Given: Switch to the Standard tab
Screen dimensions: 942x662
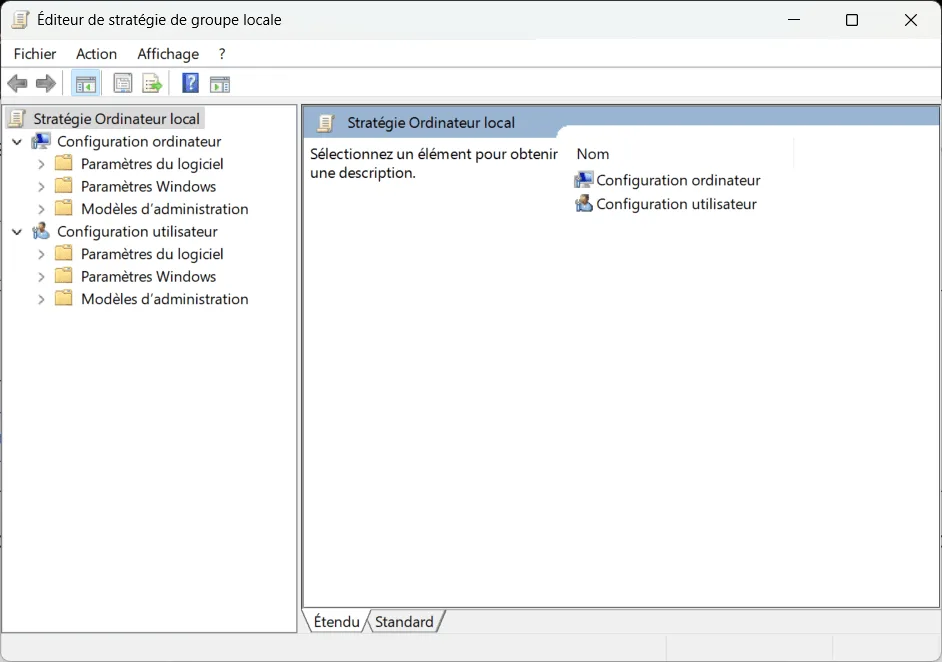Looking at the screenshot, I should 404,622.
